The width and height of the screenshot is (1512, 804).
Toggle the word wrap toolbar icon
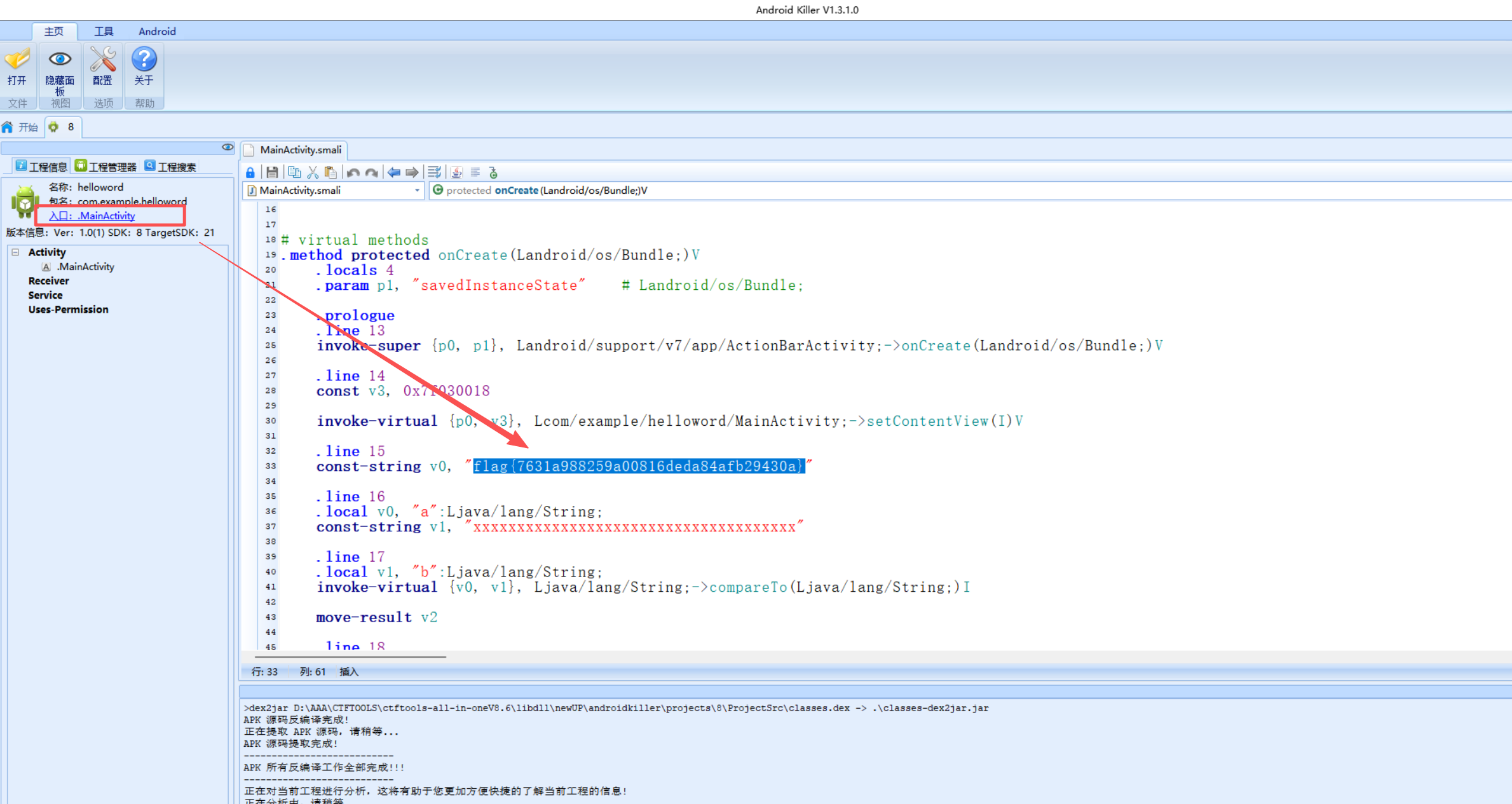pos(434,172)
